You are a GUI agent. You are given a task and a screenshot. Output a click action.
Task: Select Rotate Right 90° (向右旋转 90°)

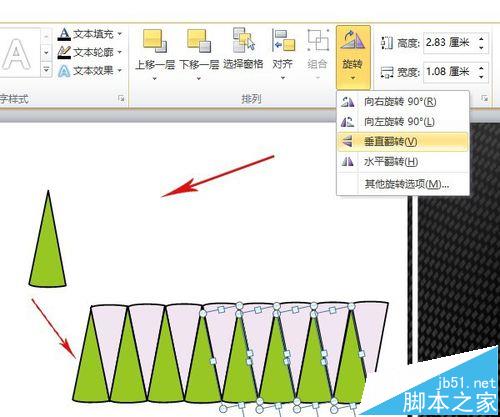(x=403, y=101)
